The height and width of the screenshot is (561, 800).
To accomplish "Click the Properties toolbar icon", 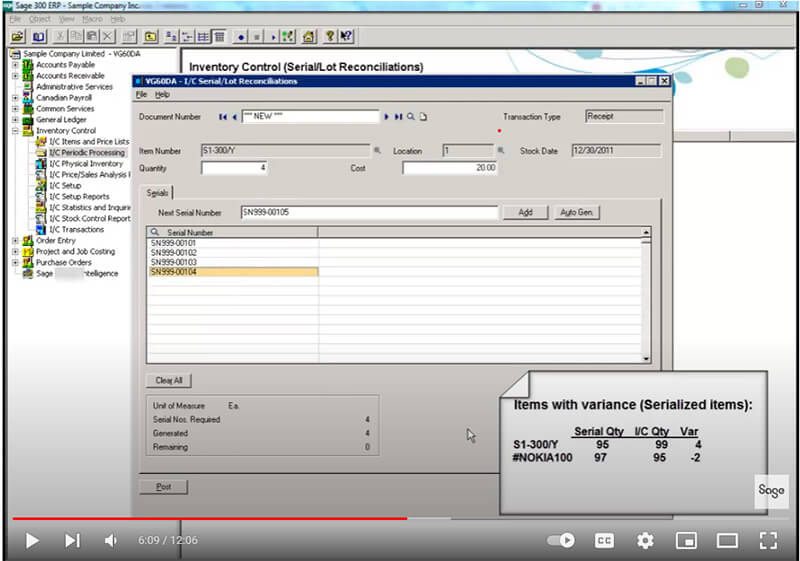I will [129, 37].
